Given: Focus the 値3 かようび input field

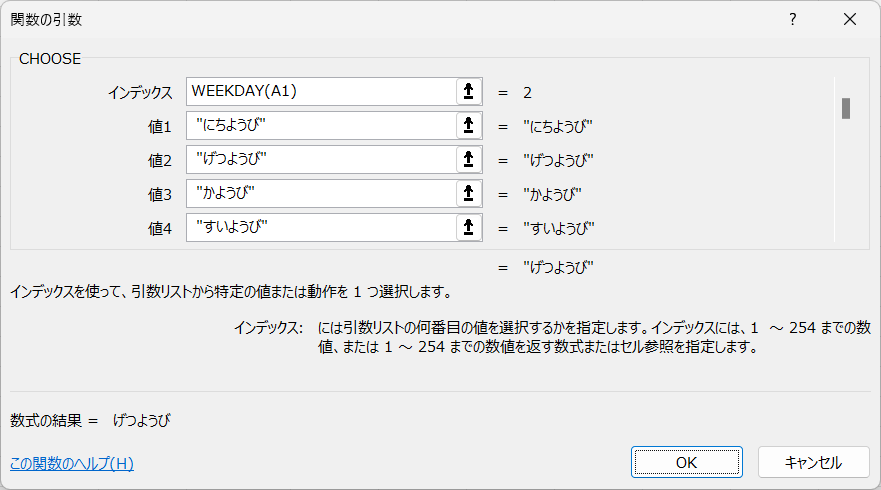Looking at the screenshot, I should click(321, 193).
